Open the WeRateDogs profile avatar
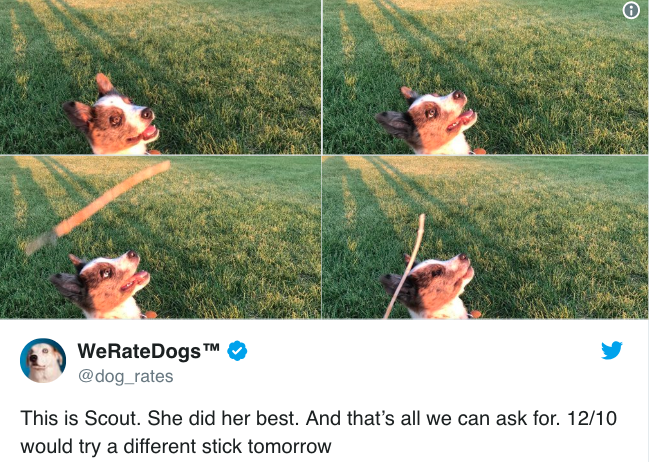 [x=43, y=360]
